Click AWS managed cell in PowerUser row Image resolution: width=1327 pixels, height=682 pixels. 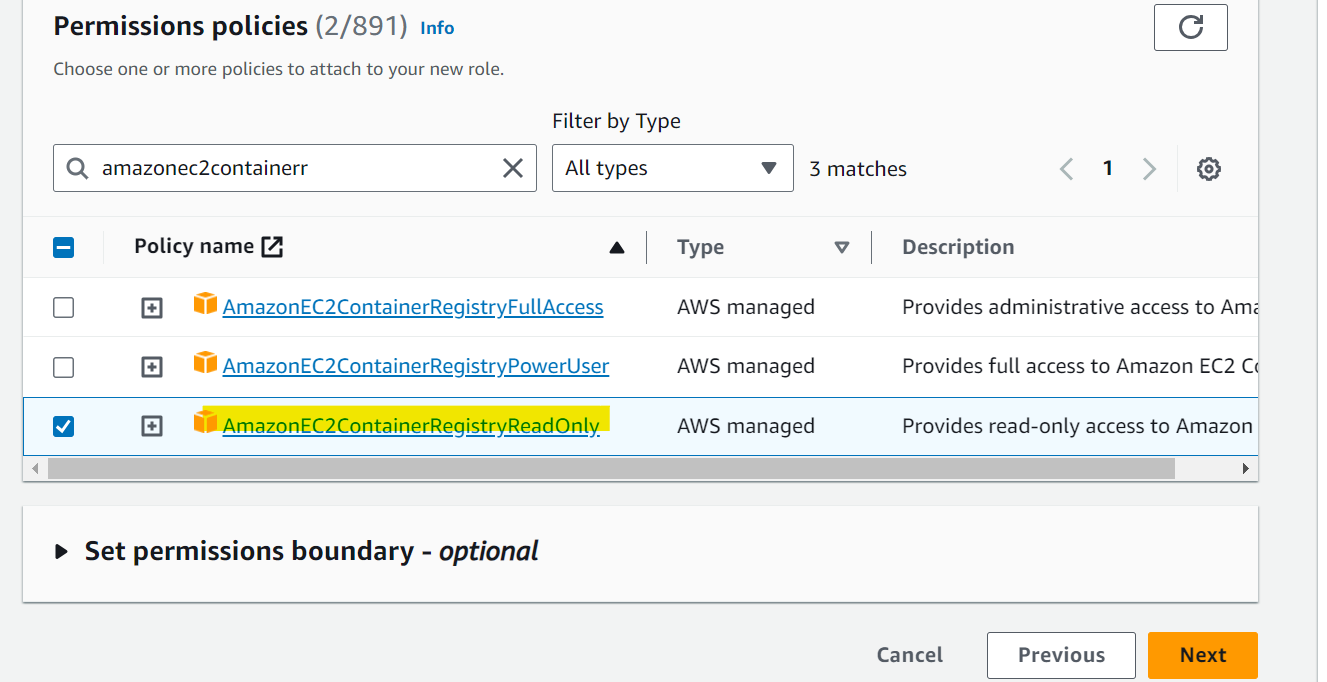(746, 366)
